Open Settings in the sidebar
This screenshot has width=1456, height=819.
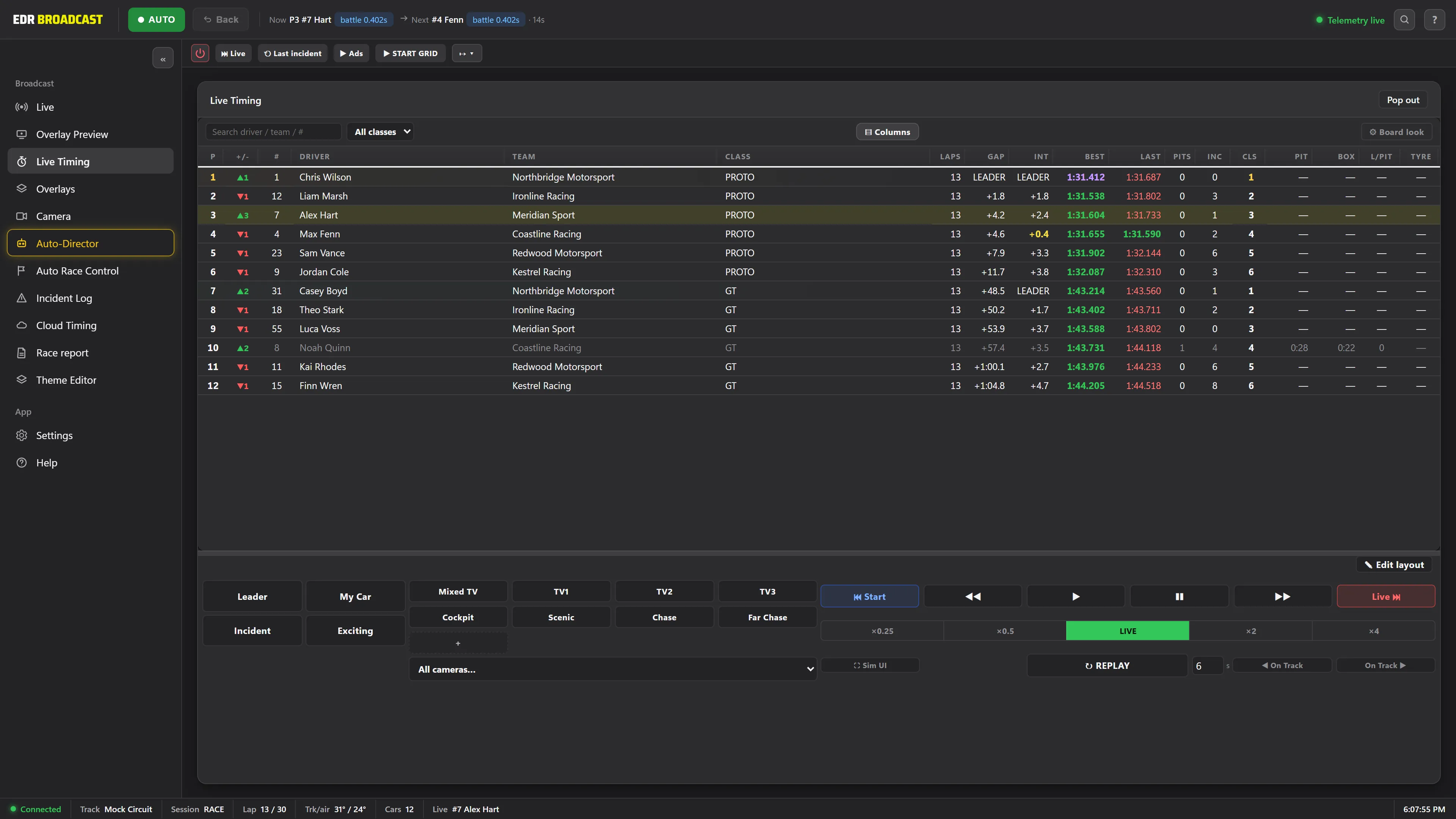91,435
